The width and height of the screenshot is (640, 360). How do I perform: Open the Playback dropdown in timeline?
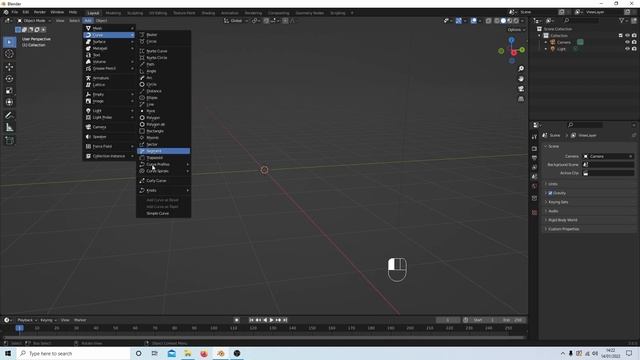point(27,320)
